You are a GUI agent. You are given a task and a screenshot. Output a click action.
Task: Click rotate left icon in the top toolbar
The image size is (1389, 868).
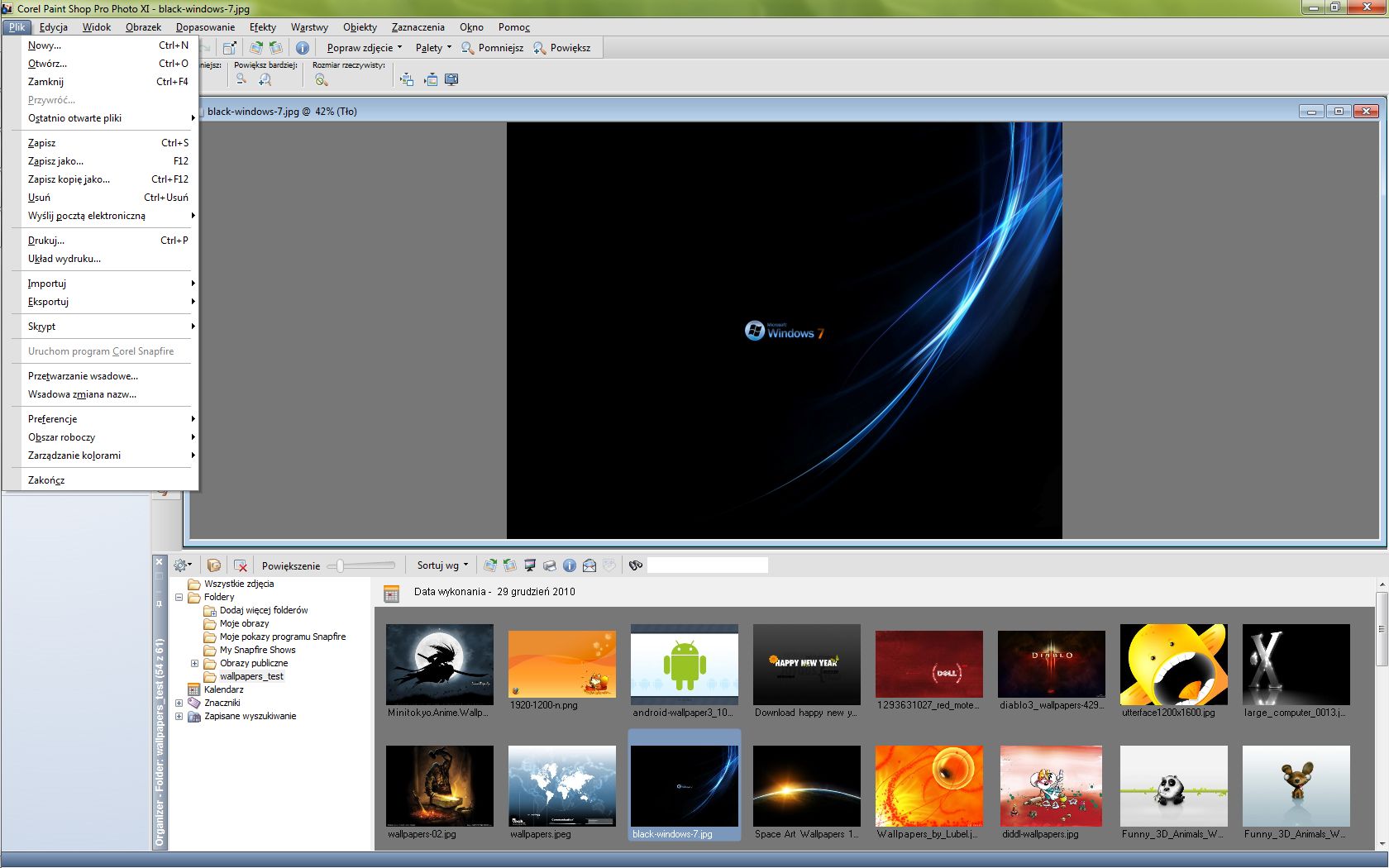[276, 48]
